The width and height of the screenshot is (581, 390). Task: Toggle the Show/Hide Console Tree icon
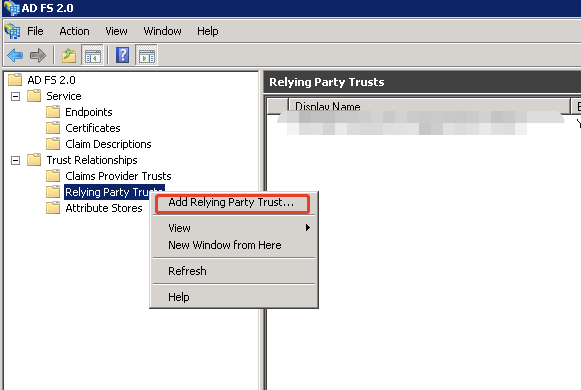tap(92, 56)
